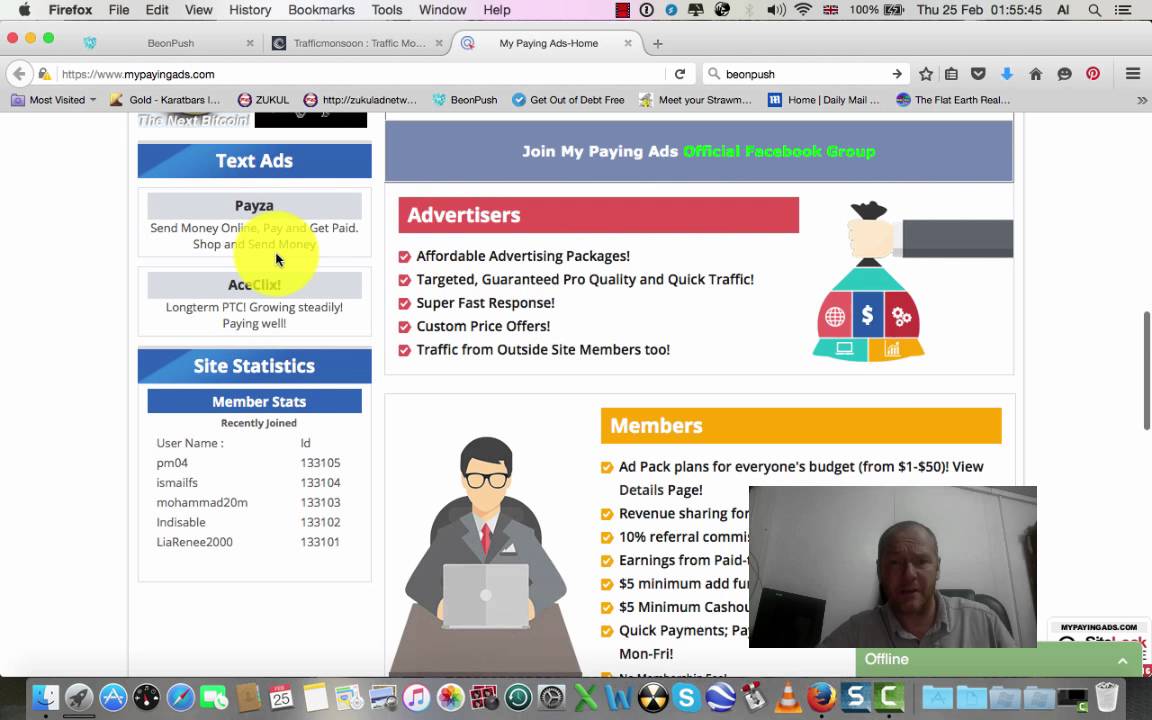Reload the page with the refresh icon
The width and height of the screenshot is (1152, 720).
tap(680, 74)
